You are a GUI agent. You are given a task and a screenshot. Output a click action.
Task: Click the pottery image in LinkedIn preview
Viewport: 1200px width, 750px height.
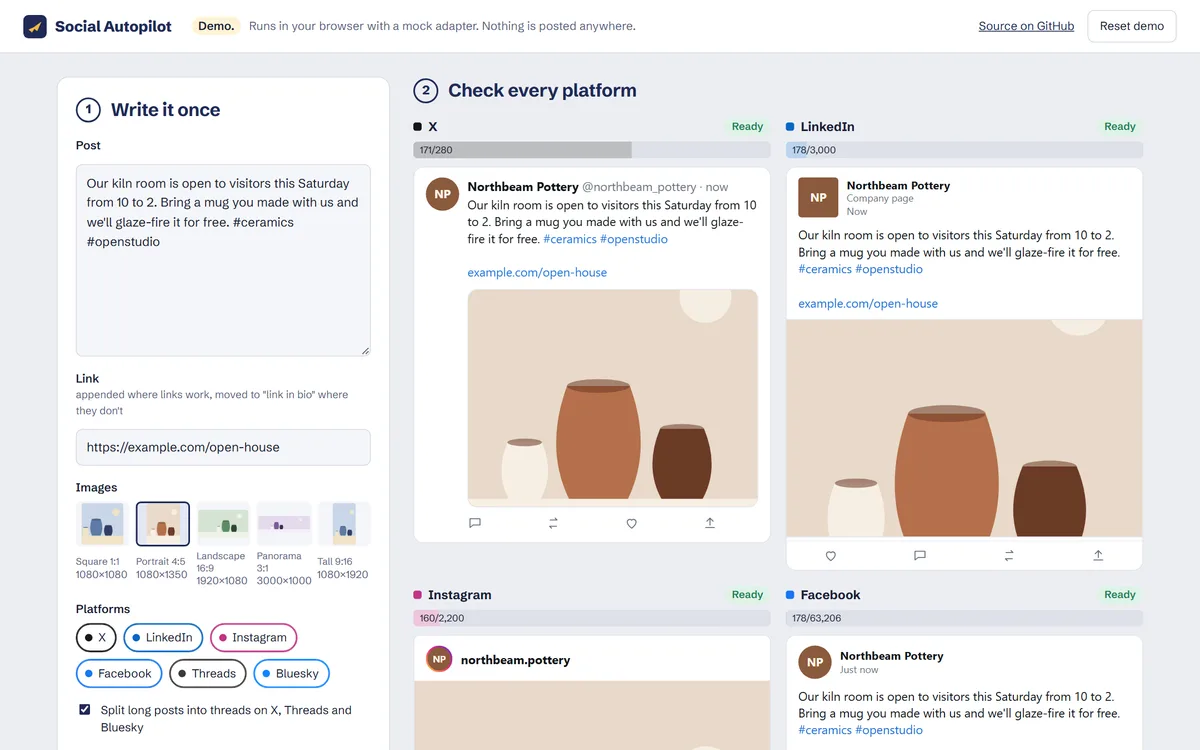click(x=964, y=428)
